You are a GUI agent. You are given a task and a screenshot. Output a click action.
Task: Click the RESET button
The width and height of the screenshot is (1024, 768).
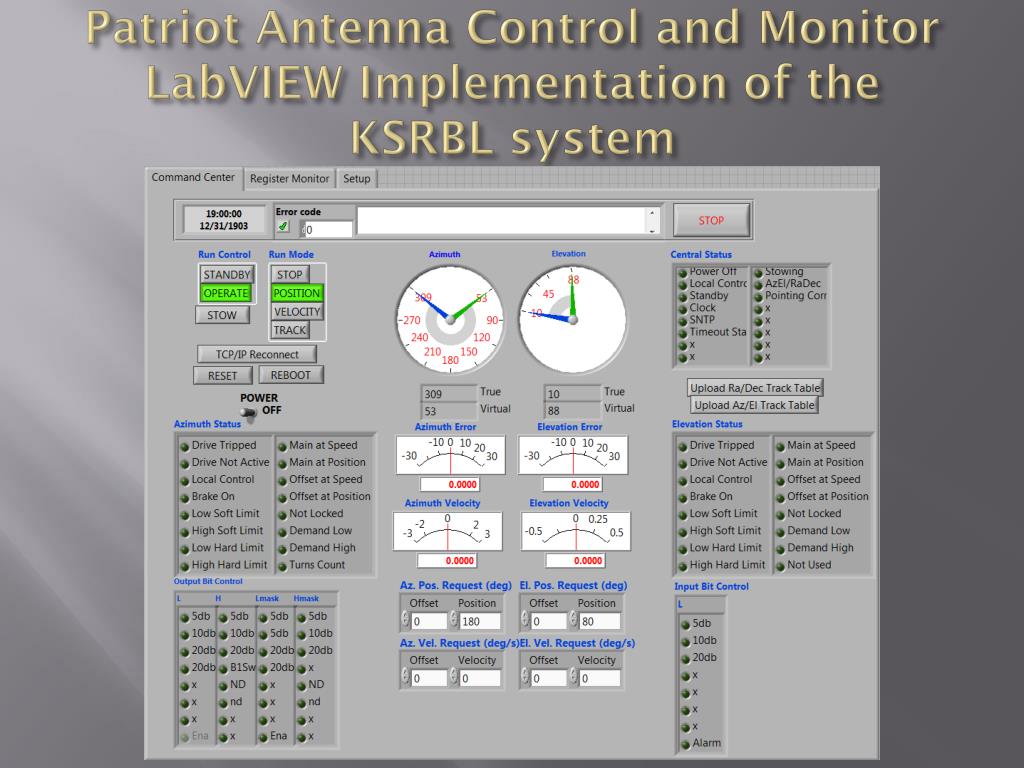click(x=222, y=376)
